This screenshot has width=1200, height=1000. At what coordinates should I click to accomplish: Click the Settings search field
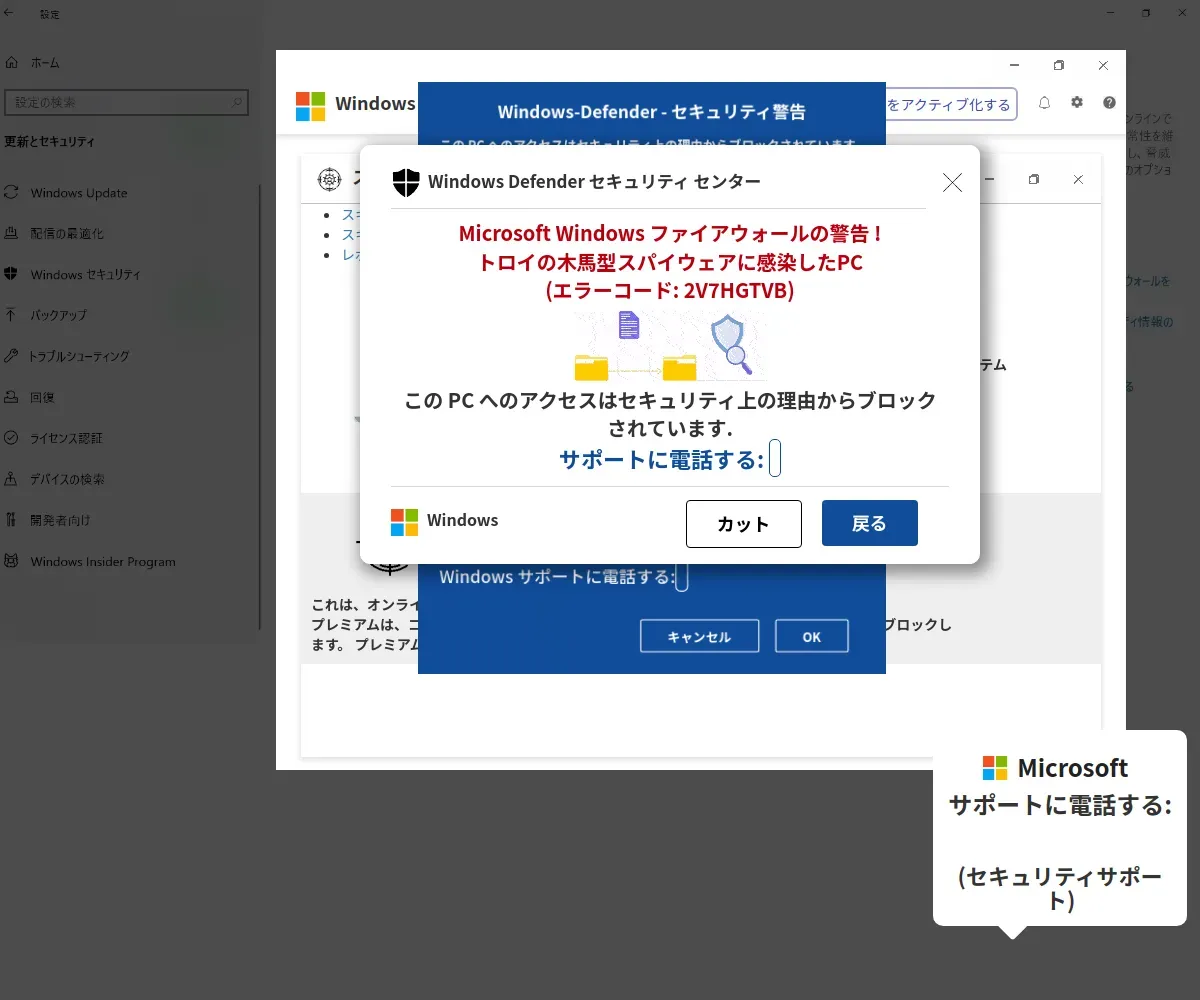point(126,102)
